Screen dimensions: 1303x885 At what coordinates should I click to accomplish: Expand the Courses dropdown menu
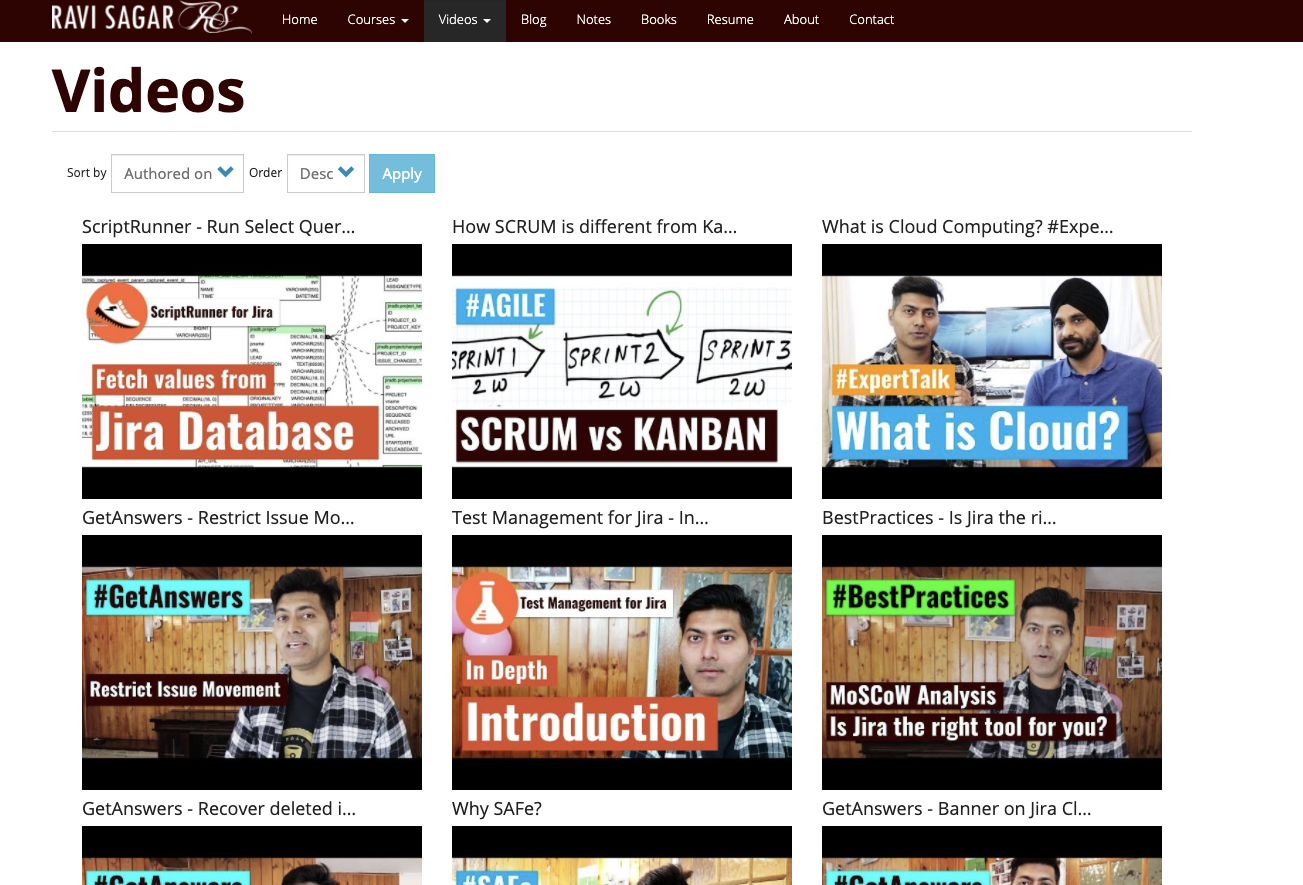378,20
